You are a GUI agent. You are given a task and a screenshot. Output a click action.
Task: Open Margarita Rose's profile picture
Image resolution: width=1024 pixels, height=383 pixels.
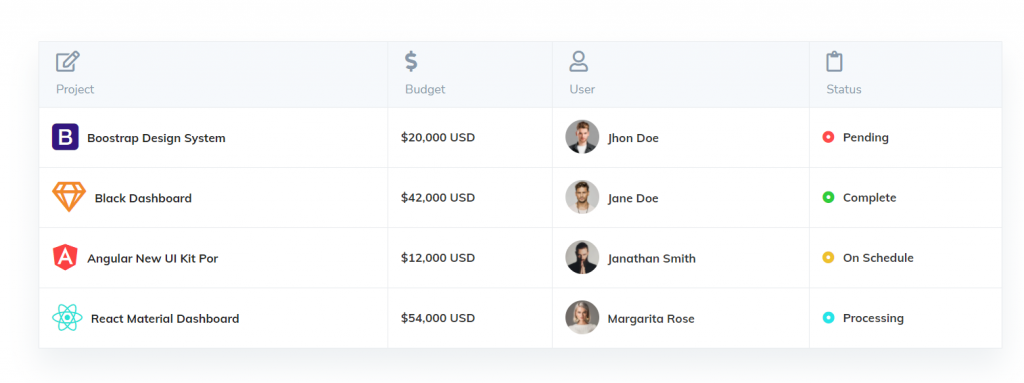tap(582, 318)
